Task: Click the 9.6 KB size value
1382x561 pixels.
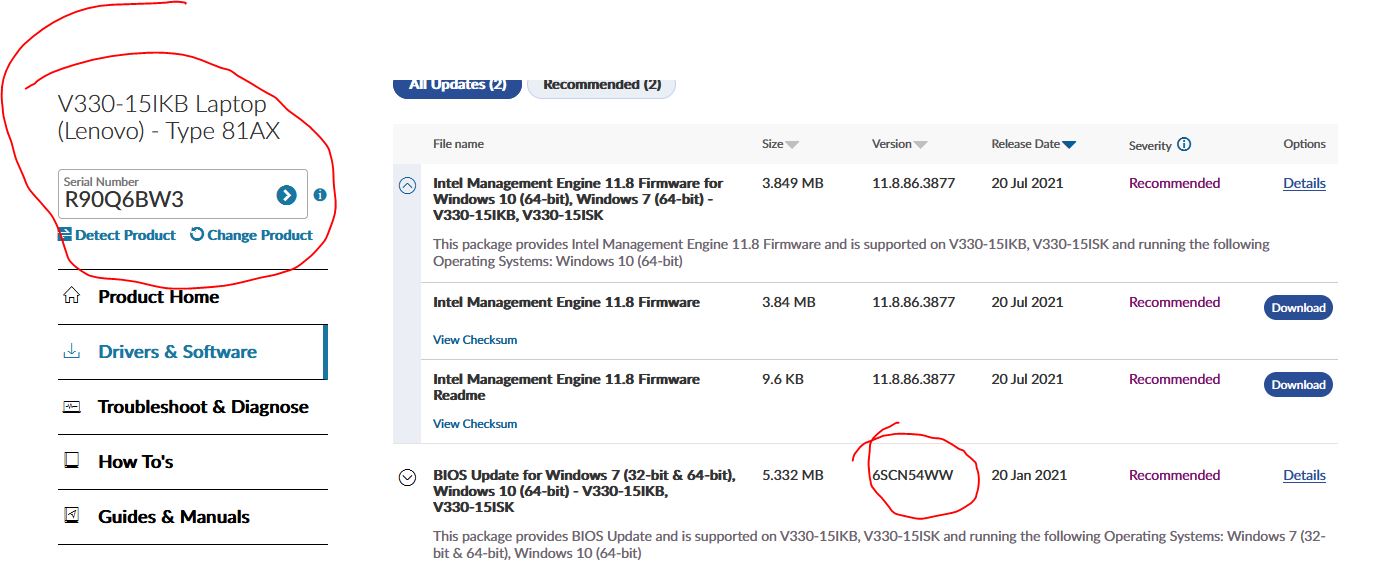Action: click(783, 379)
